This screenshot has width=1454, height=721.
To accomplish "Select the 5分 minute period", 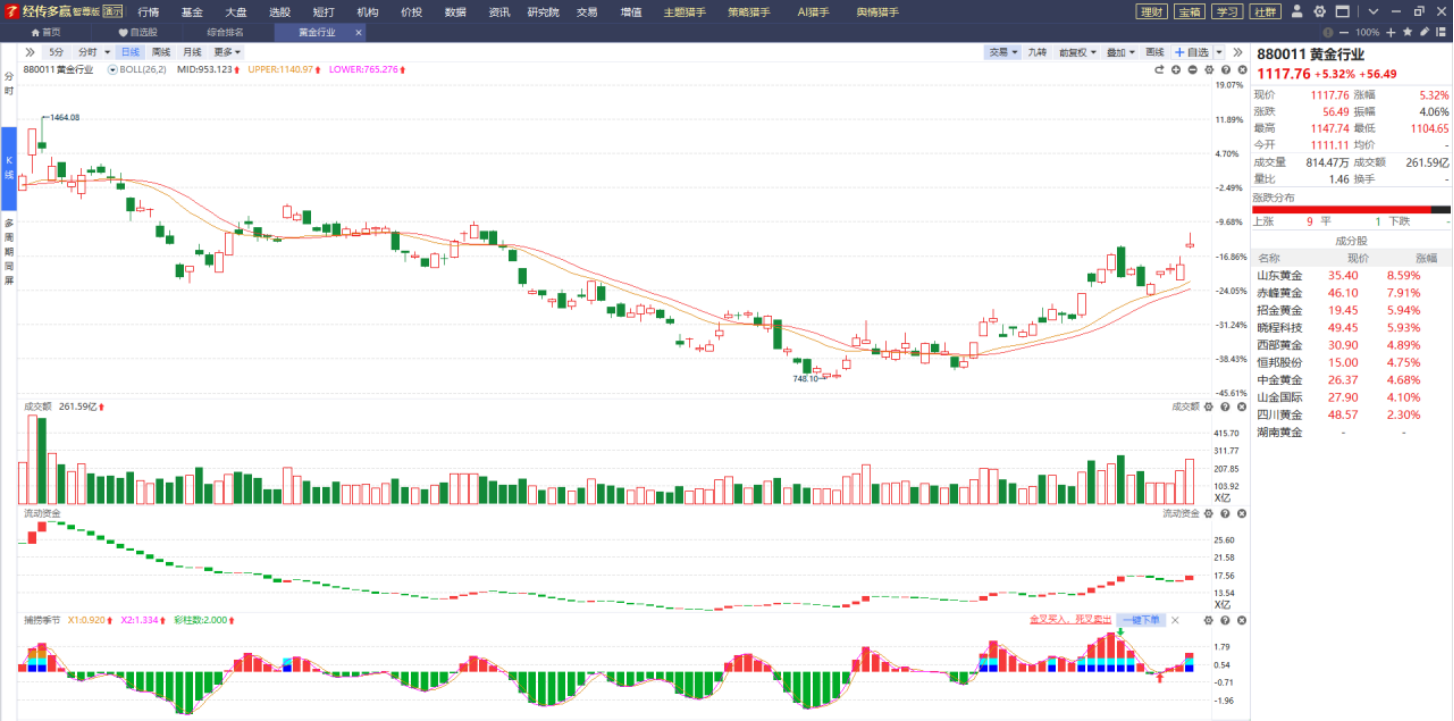I will [57, 52].
